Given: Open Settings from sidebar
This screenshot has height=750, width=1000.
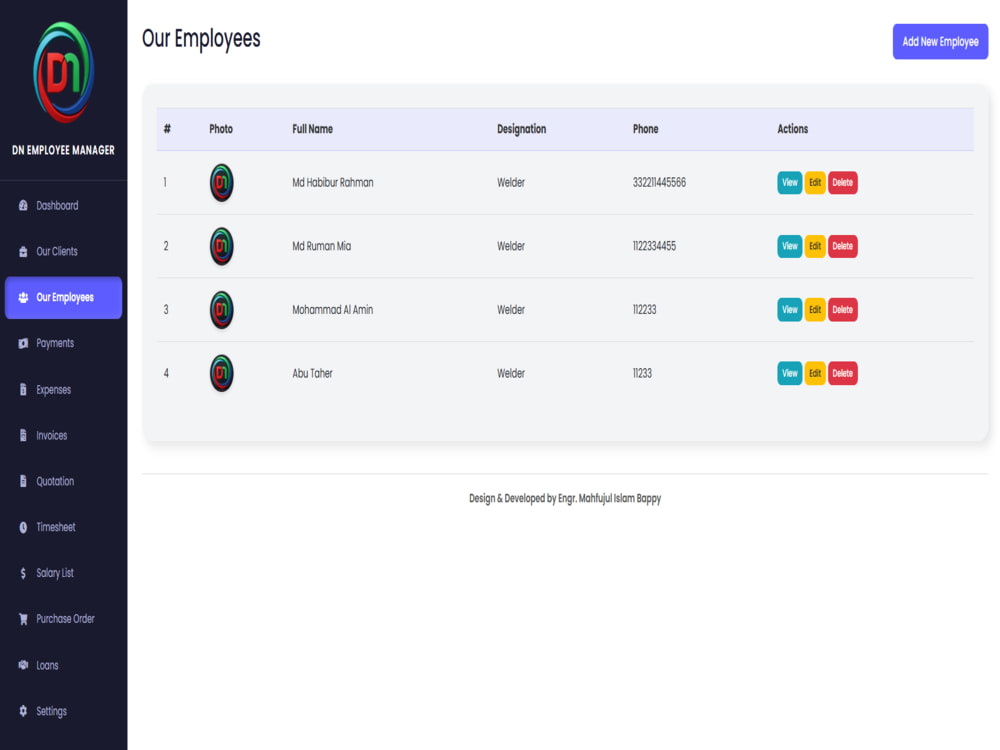Looking at the screenshot, I should 63,711.
